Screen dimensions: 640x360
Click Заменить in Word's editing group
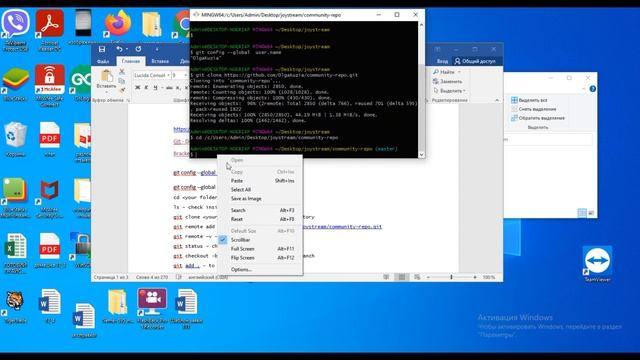pos(447,81)
